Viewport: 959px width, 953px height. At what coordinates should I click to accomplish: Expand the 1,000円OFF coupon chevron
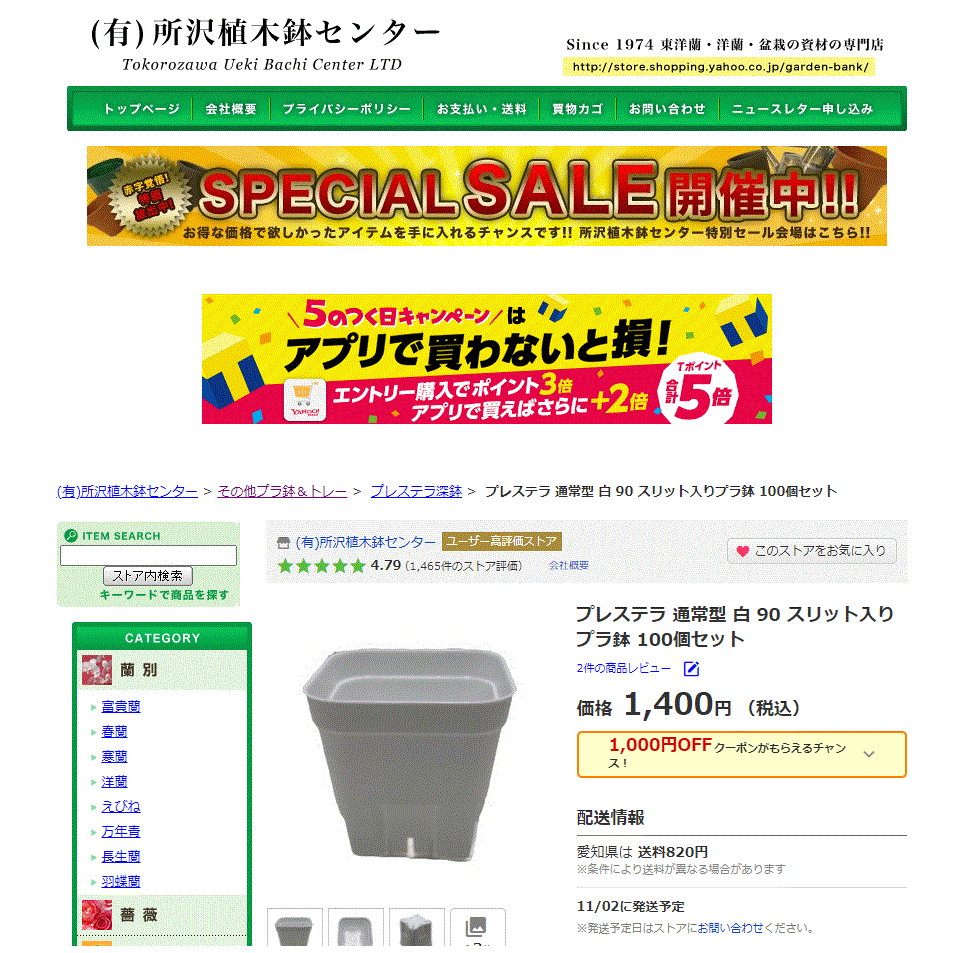868,754
